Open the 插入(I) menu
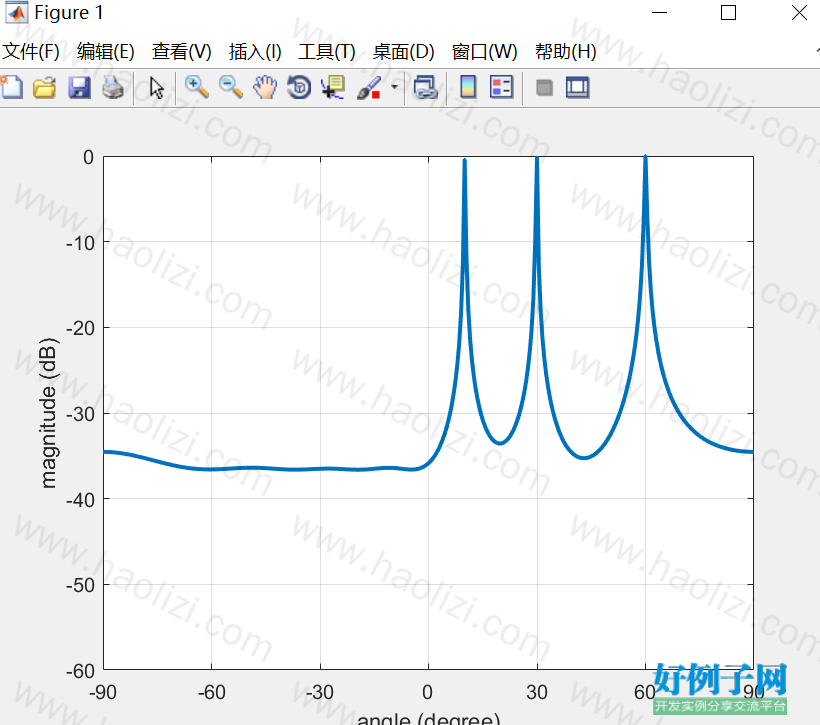820x725 pixels. pyautogui.click(x=255, y=52)
